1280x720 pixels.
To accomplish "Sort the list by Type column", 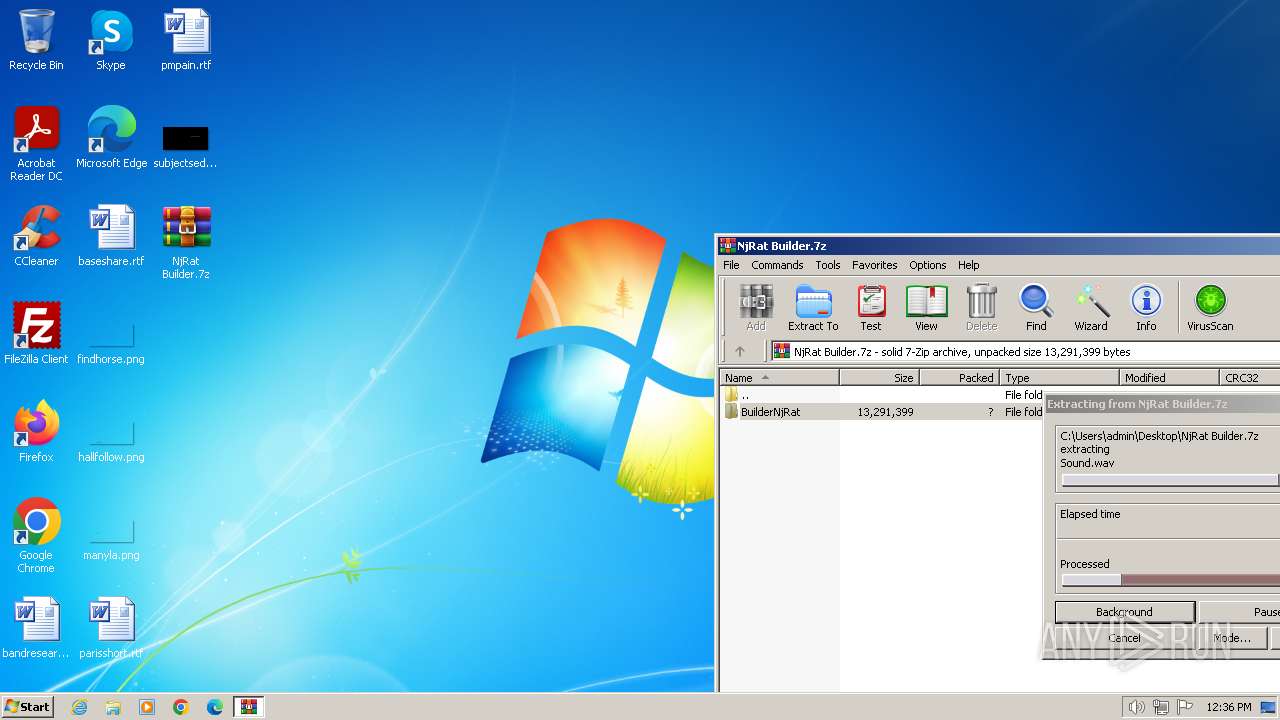I will pos(1059,378).
